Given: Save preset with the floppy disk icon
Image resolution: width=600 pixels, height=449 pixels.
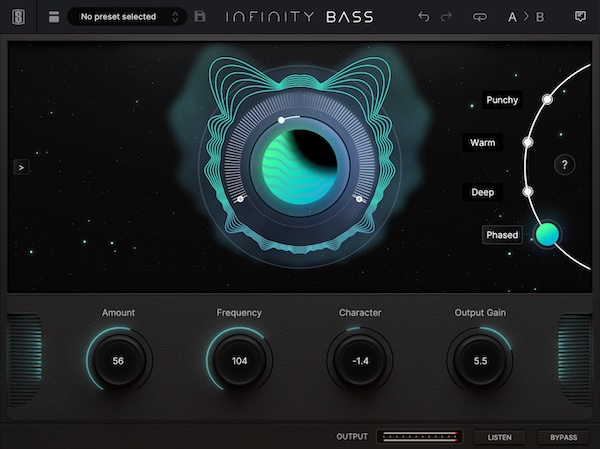Looking at the screenshot, I should [200, 16].
